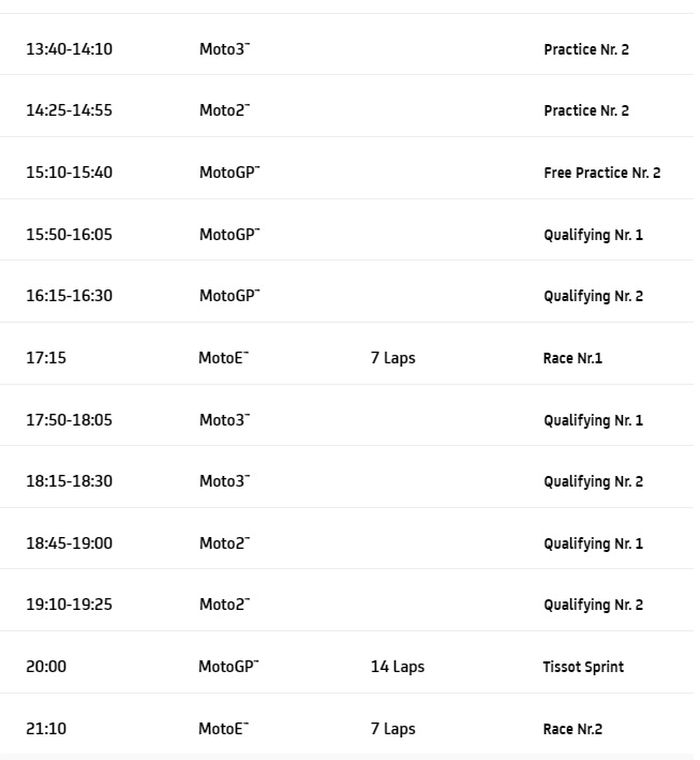The width and height of the screenshot is (700, 760).
Task: Open Moto2 Qualifying Nr. 2 at 19:10-19:25
Action: pos(593,605)
